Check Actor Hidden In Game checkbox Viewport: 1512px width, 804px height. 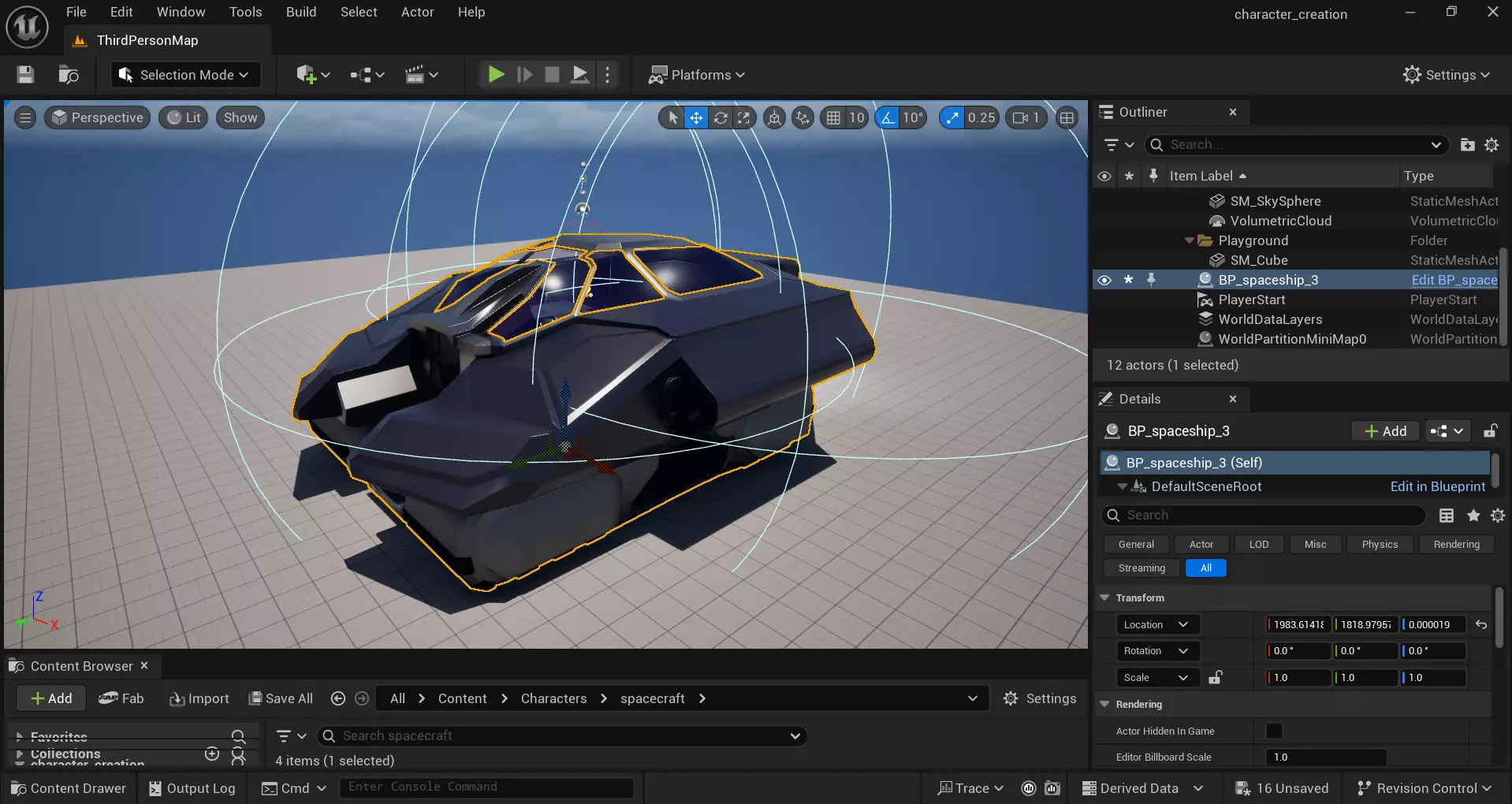point(1274,731)
